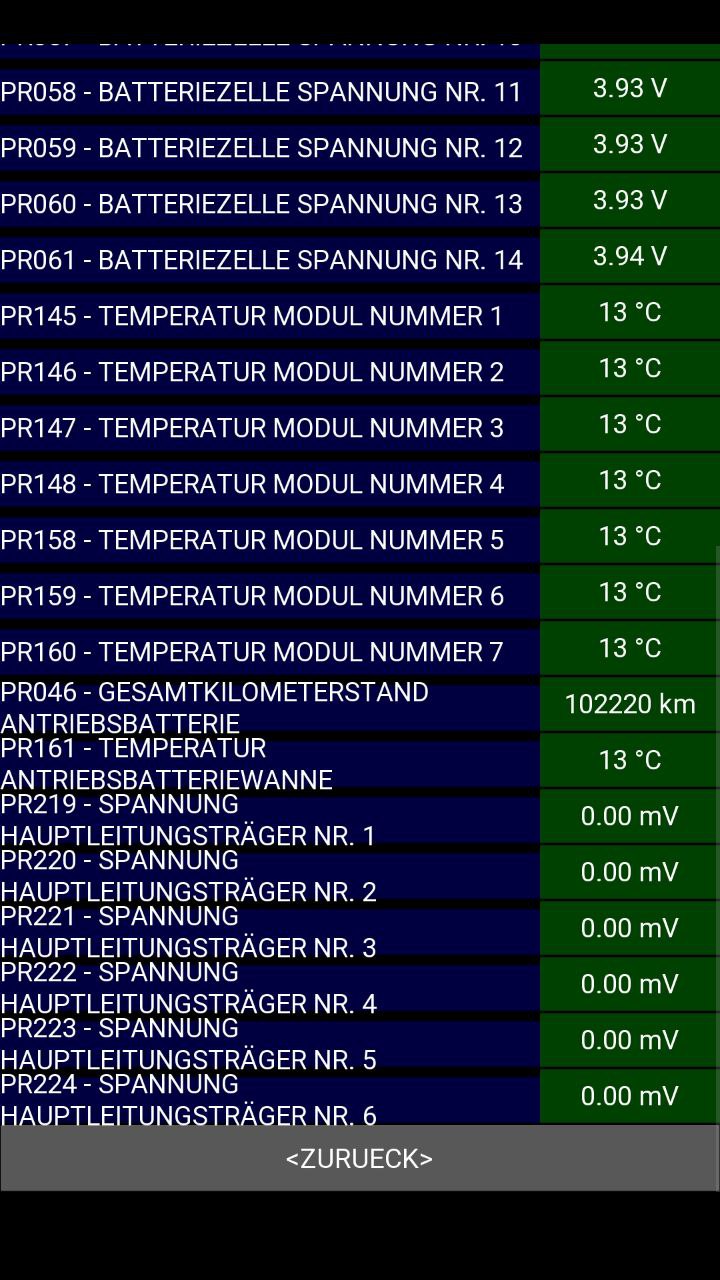Select PR046 Gesamtkilometerstand Antriebsbatterie entry
720x1280 pixels.
point(215,707)
